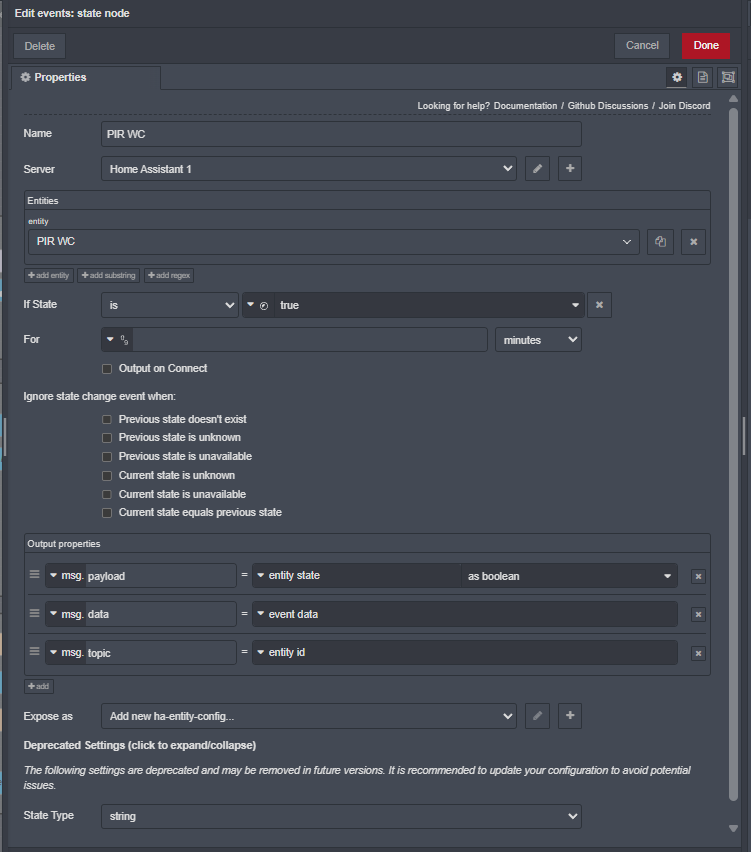
Task: Open minutes unit dropdown
Action: click(538, 340)
